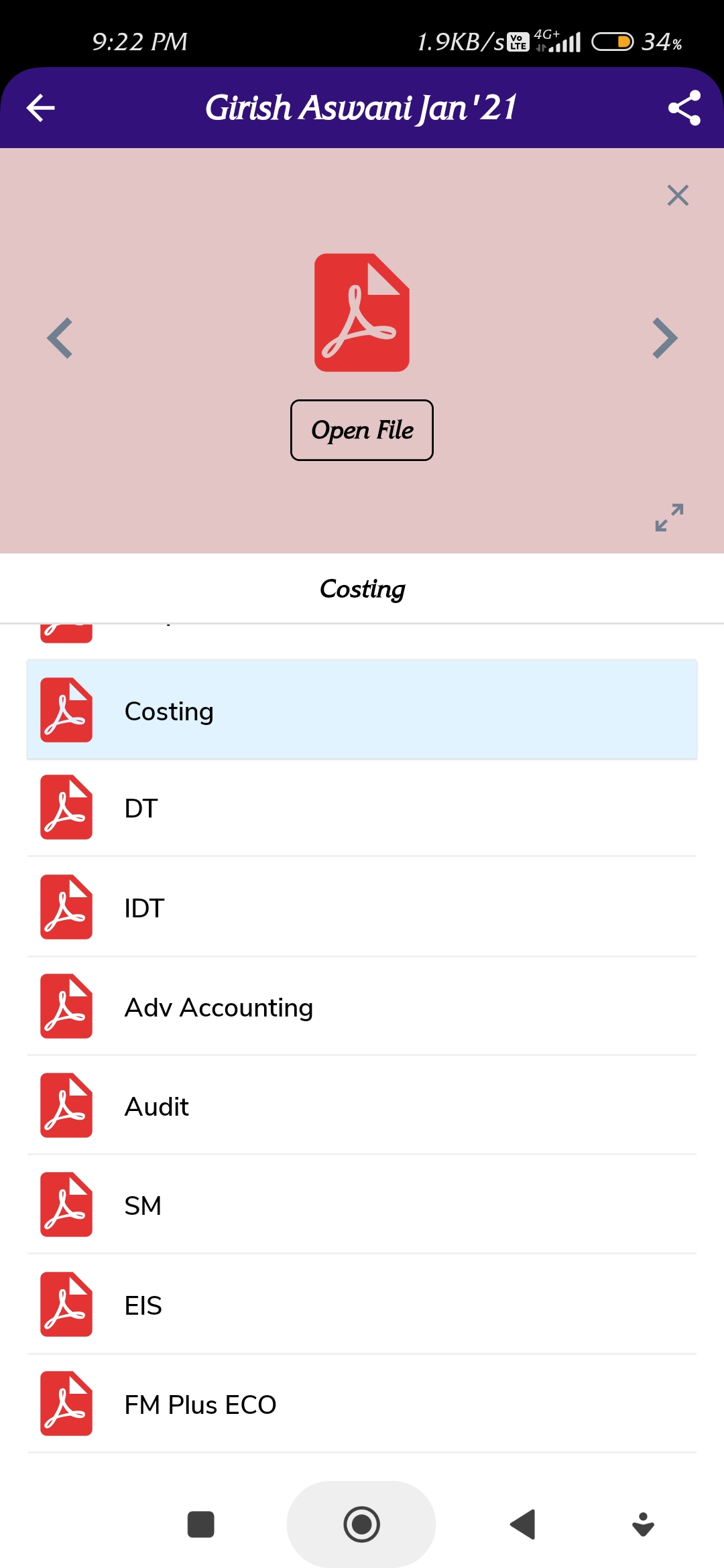The width and height of the screenshot is (724, 1568).
Task: Tap the SM PDF icon
Action: coord(66,1205)
